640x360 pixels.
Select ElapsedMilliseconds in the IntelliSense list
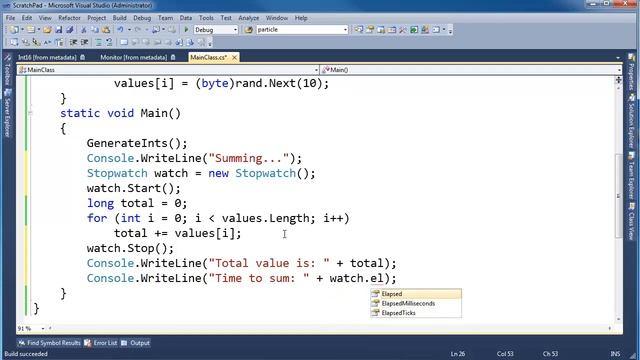pyautogui.click(x=416, y=303)
